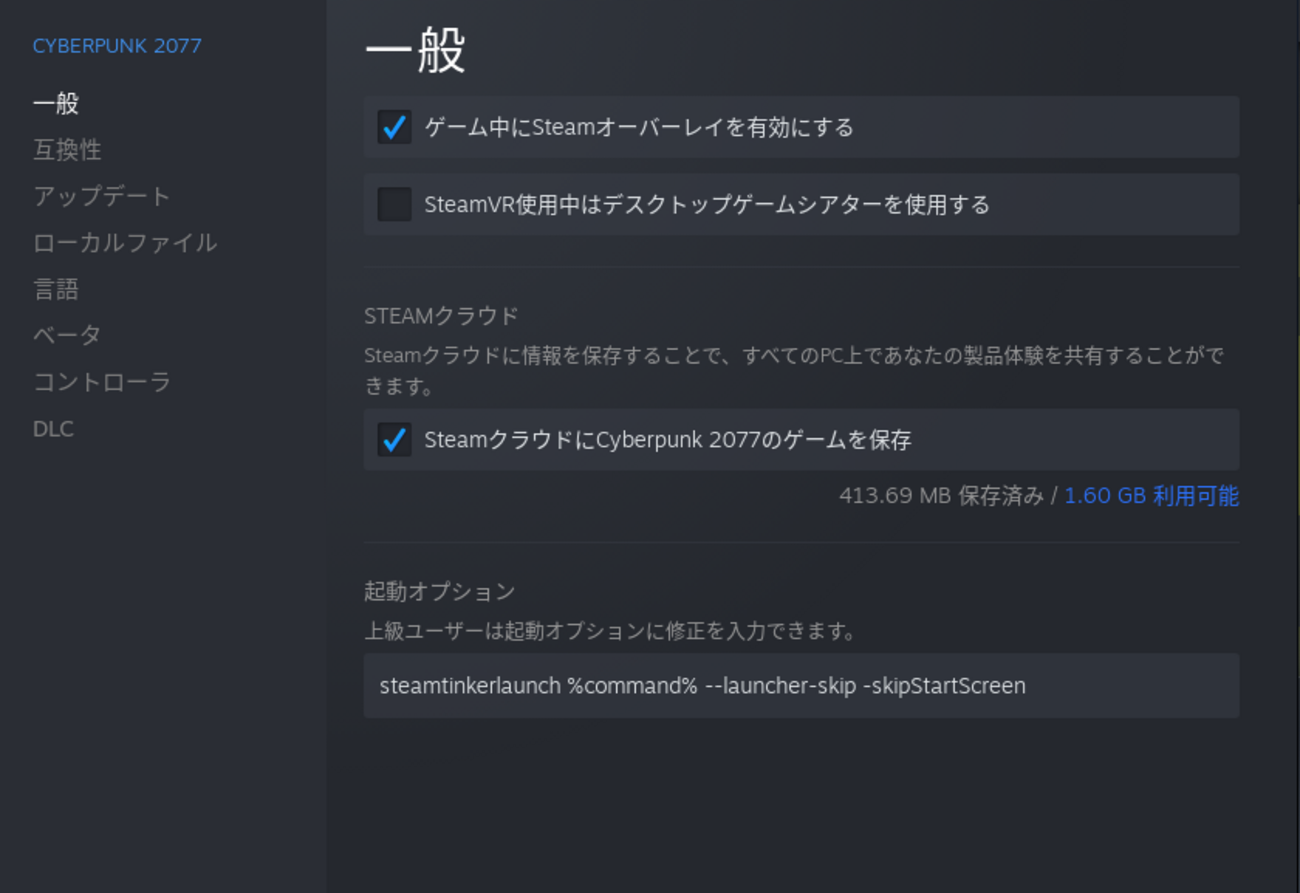Go to the ローカルファイル section

(125, 243)
